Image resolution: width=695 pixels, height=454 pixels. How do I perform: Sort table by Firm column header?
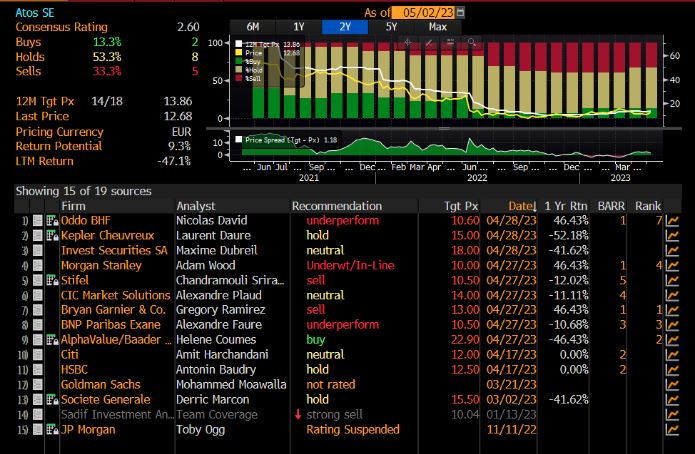74,206
